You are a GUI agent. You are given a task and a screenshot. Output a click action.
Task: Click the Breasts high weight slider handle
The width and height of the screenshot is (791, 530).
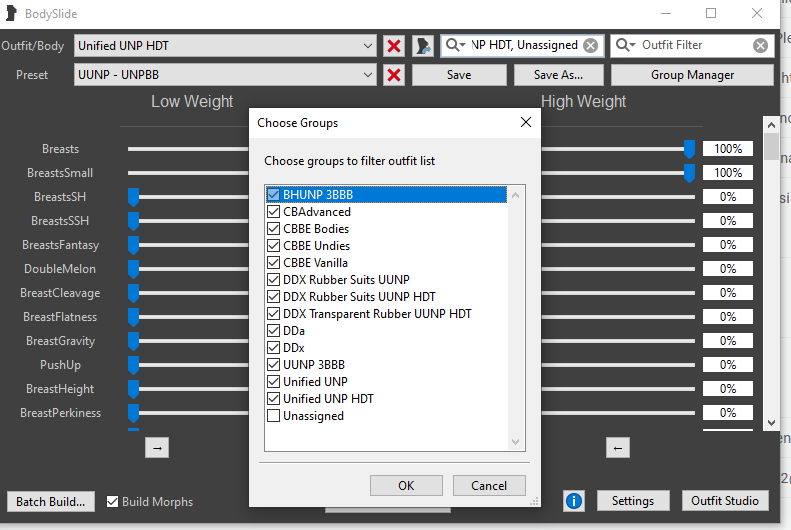[689, 149]
